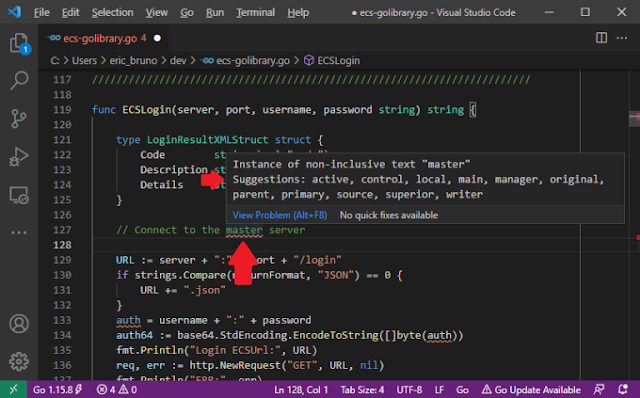Click line number 128 in gutter

[62, 245]
